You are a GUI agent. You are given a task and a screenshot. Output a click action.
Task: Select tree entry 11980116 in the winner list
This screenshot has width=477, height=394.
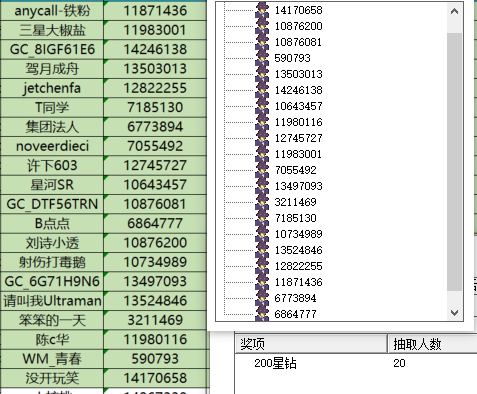298,122
